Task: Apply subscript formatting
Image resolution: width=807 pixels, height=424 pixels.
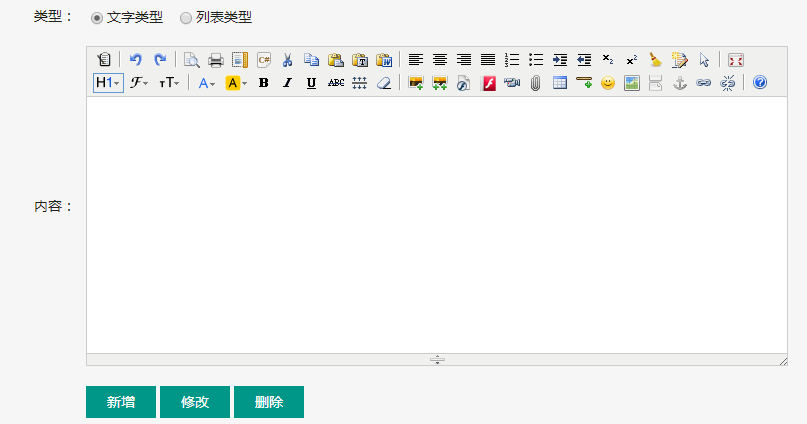Action: tap(608, 60)
